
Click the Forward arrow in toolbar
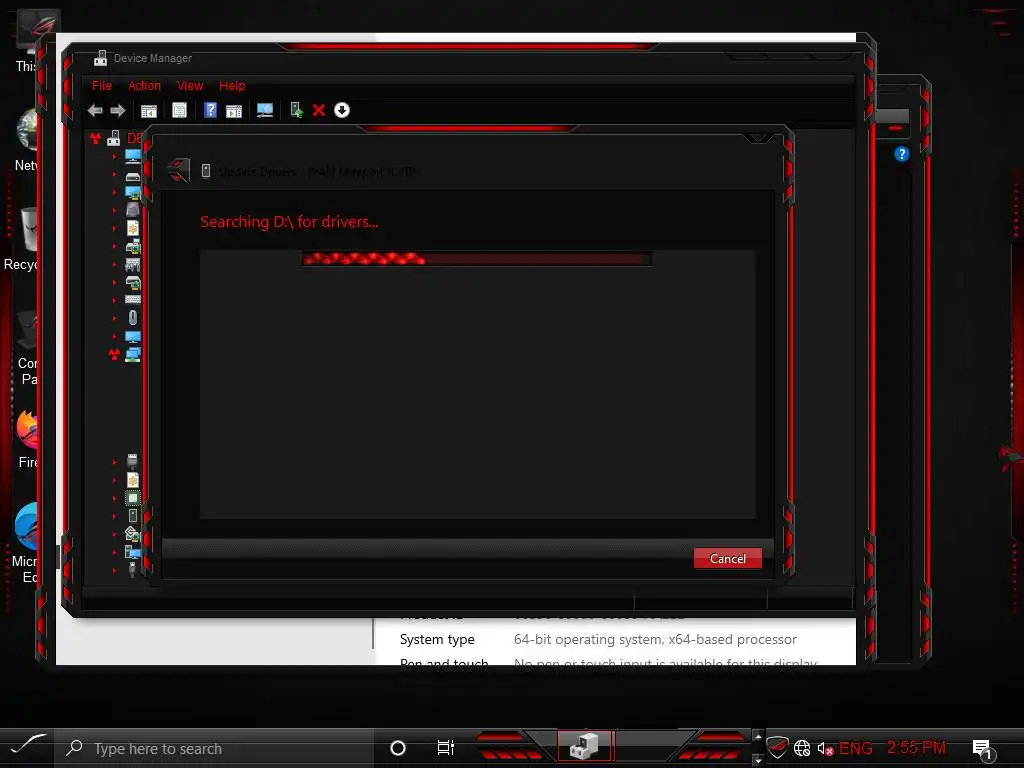click(x=118, y=110)
